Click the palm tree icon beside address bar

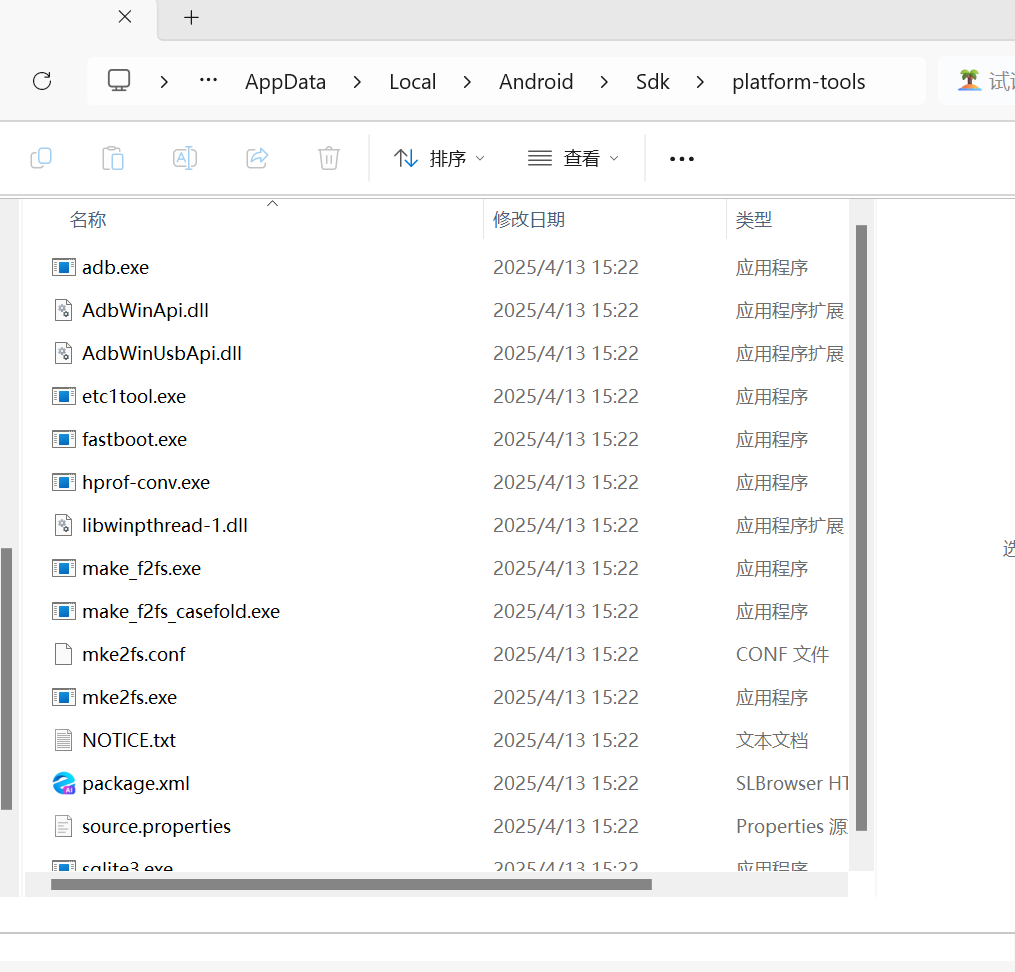(969, 80)
